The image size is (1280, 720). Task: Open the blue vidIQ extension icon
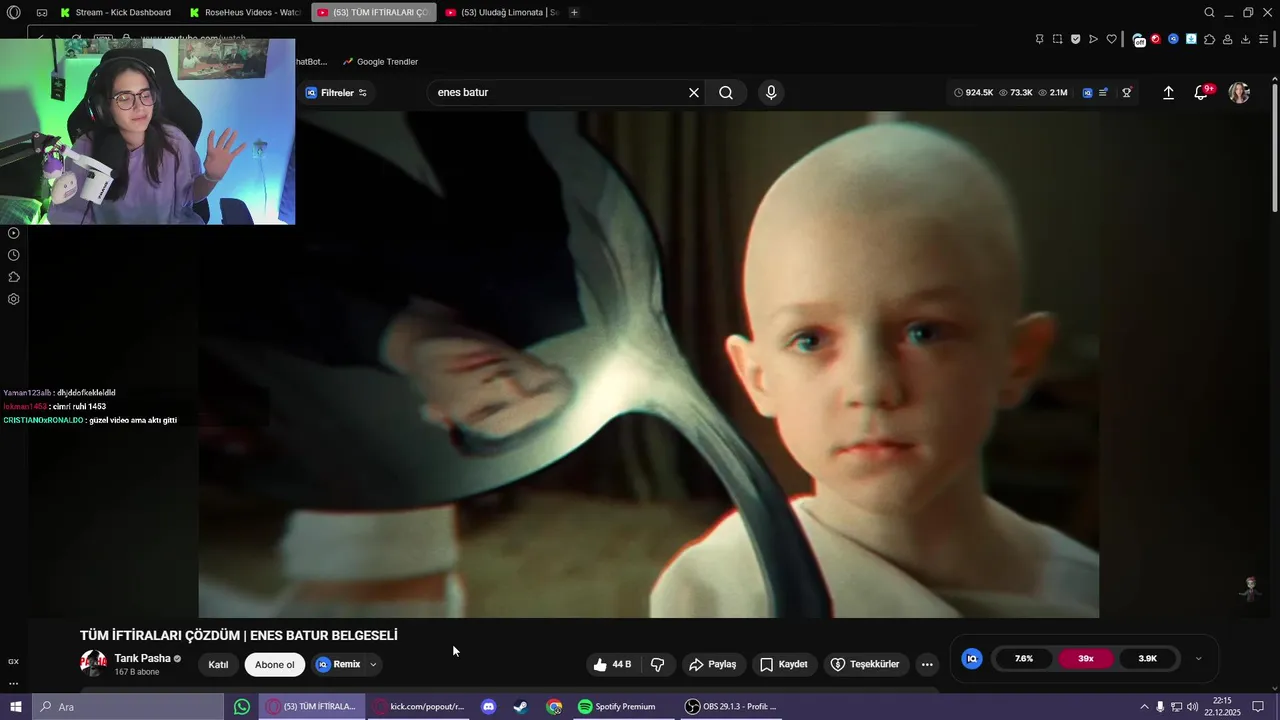1174,39
